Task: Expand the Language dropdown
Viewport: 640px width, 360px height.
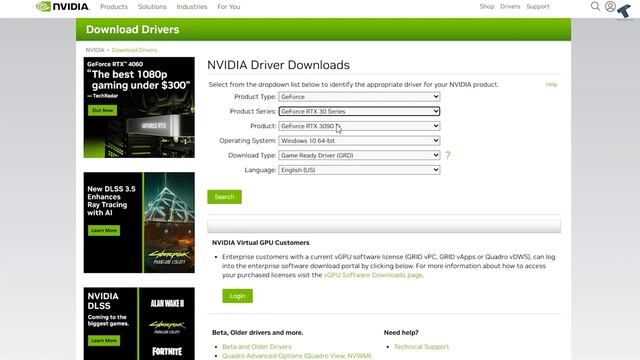Action: [359, 170]
